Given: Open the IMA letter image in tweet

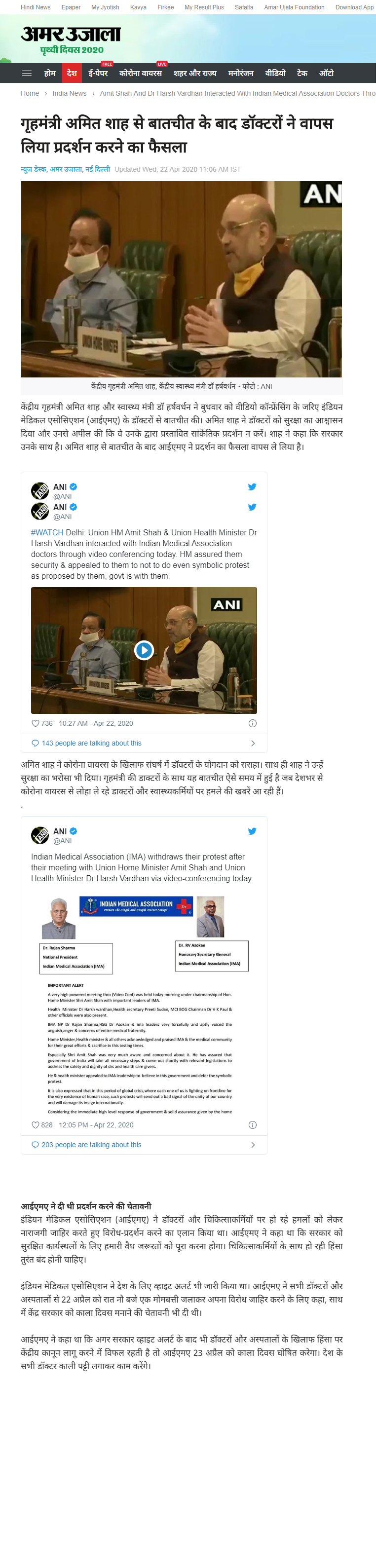Looking at the screenshot, I should [x=144, y=1004].
